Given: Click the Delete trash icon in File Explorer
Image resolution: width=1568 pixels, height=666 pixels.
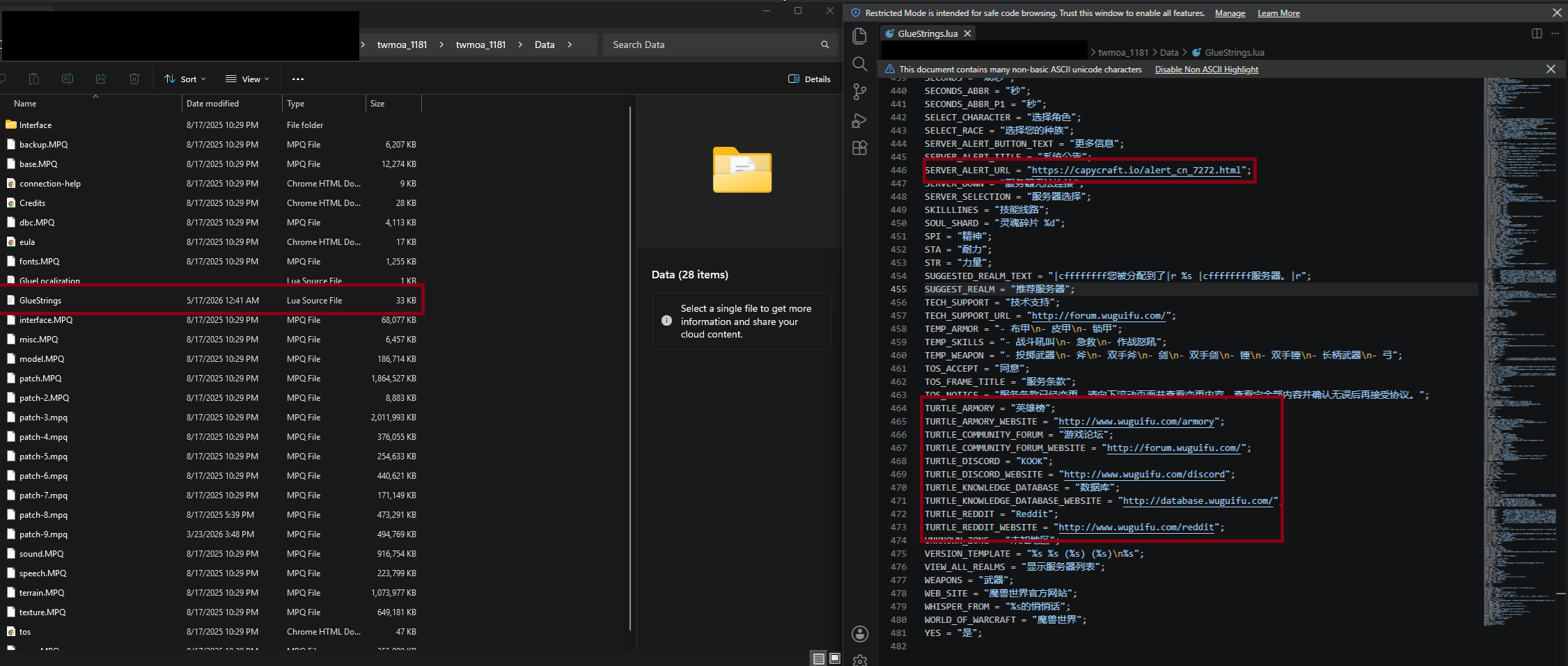Looking at the screenshot, I should coord(134,79).
